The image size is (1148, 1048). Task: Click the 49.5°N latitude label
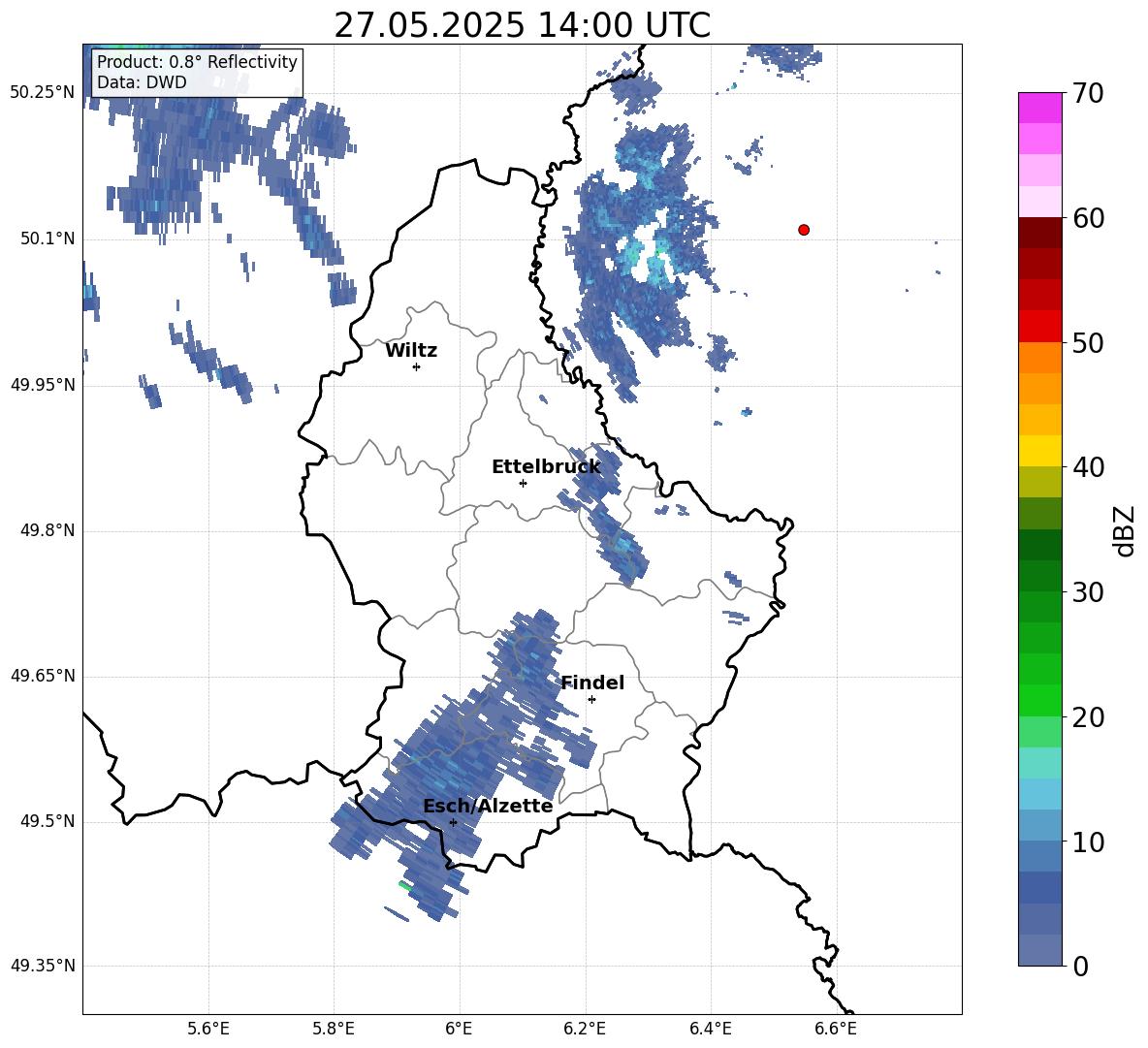(x=48, y=821)
